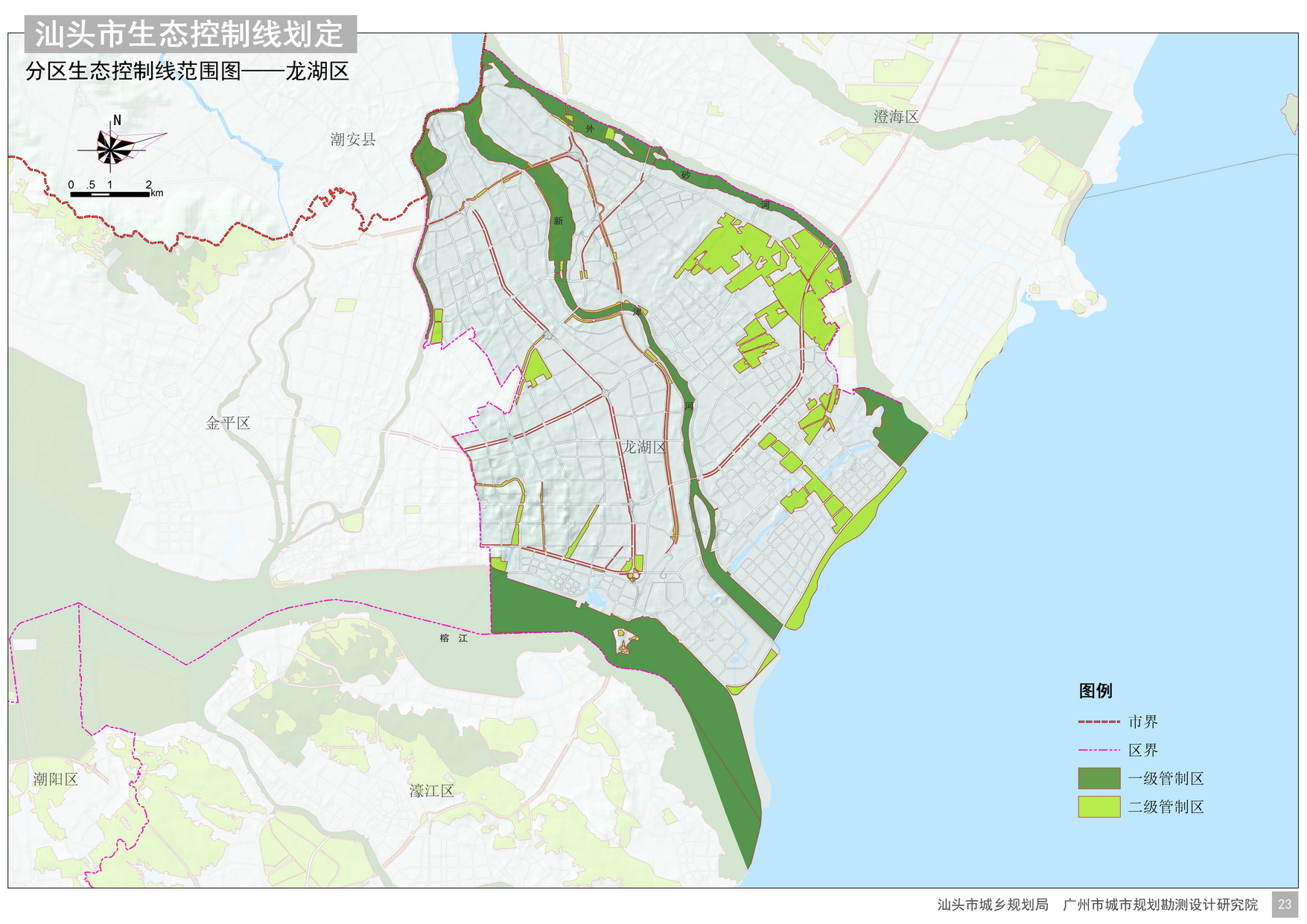Click the gray page number 23 box
Screen dimensions: 1307x924
[1284, 904]
